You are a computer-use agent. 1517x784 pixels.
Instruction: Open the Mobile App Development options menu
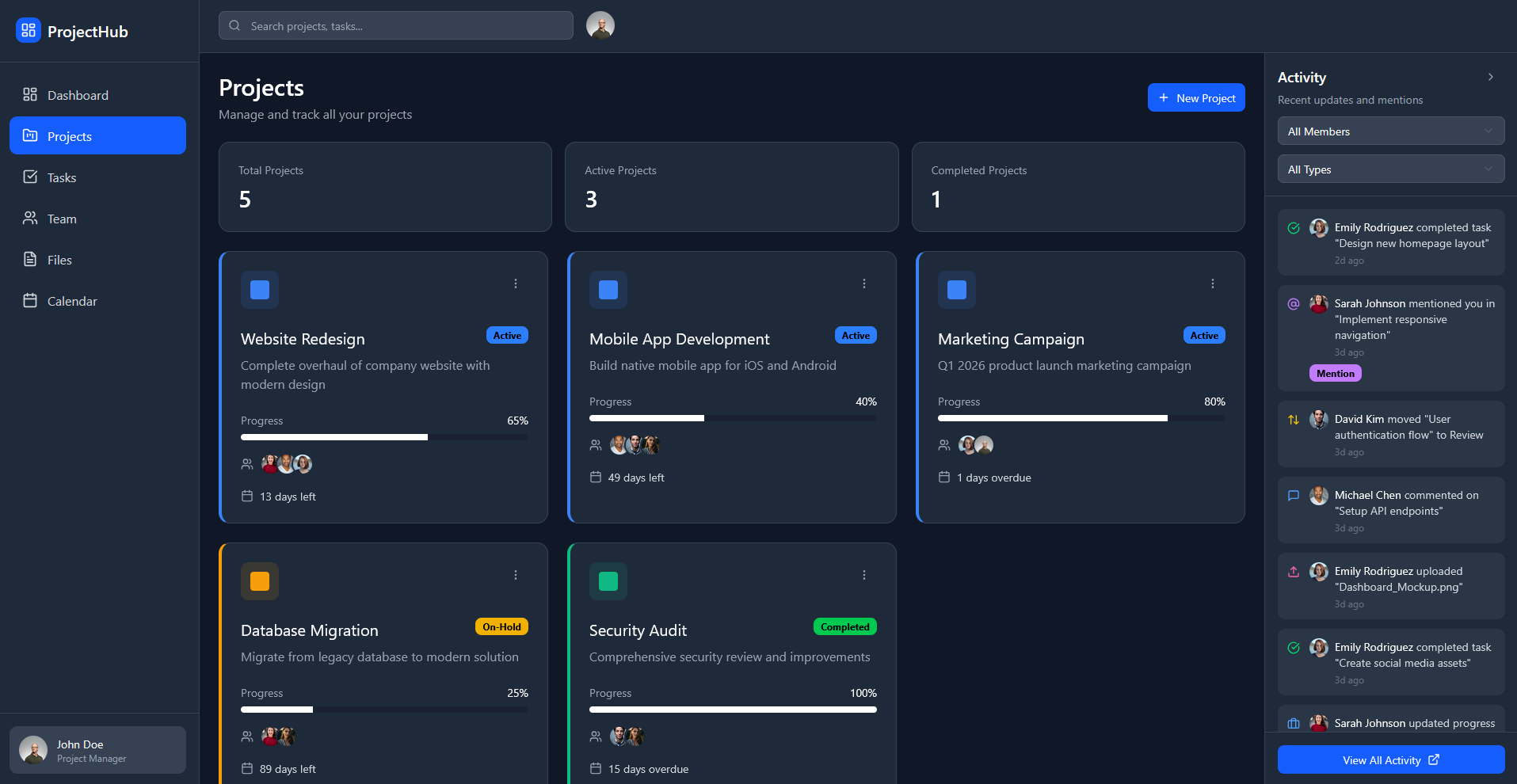pos(863,284)
